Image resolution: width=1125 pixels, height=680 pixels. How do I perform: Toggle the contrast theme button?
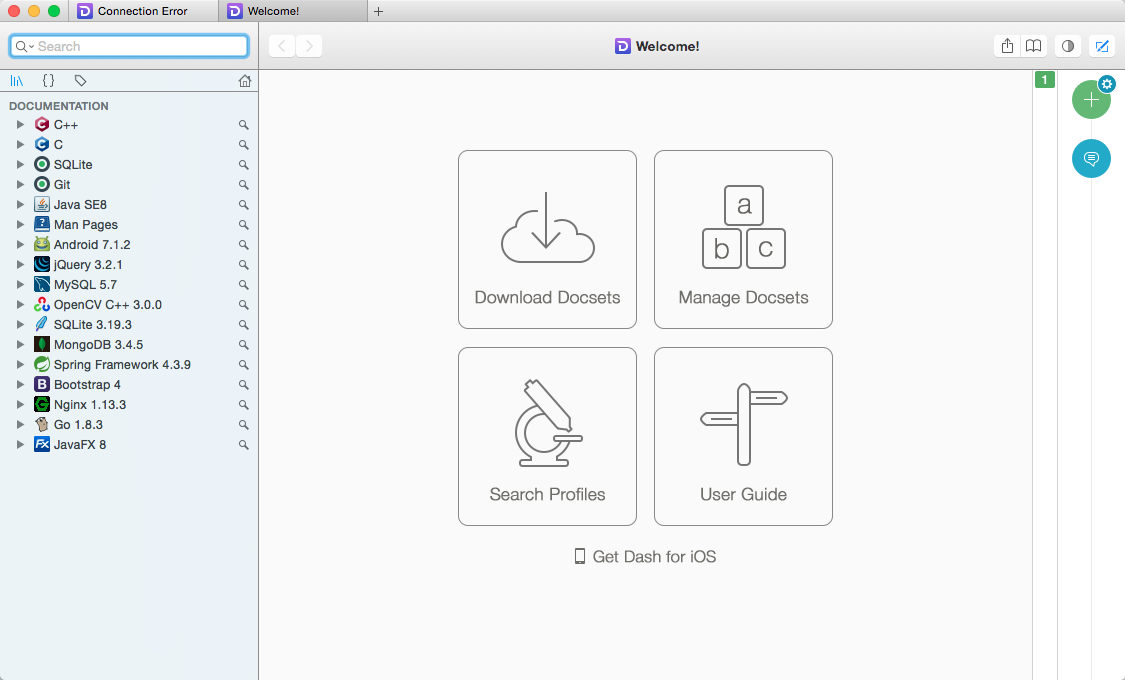[1068, 46]
